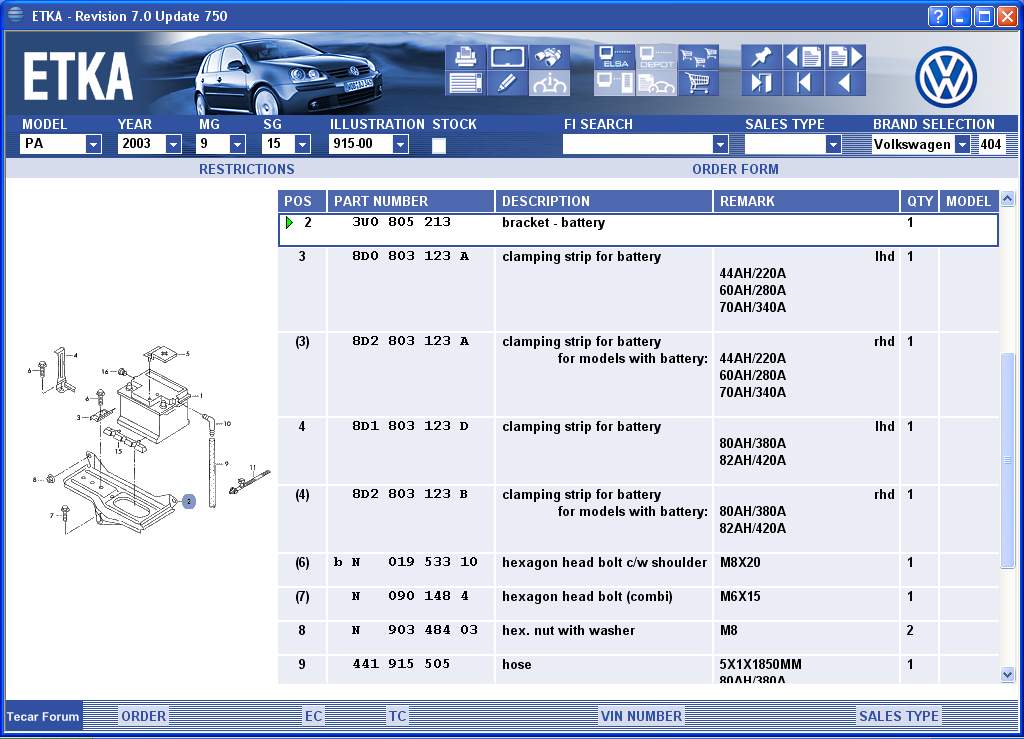The width and height of the screenshot is (1024, 739).
Task: Expand the YEAR dropdown
Action: (x=173, y=144)
